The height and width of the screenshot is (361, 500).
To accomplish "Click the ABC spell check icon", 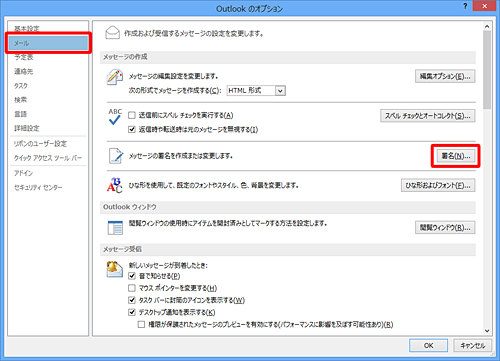I will 115,117.
